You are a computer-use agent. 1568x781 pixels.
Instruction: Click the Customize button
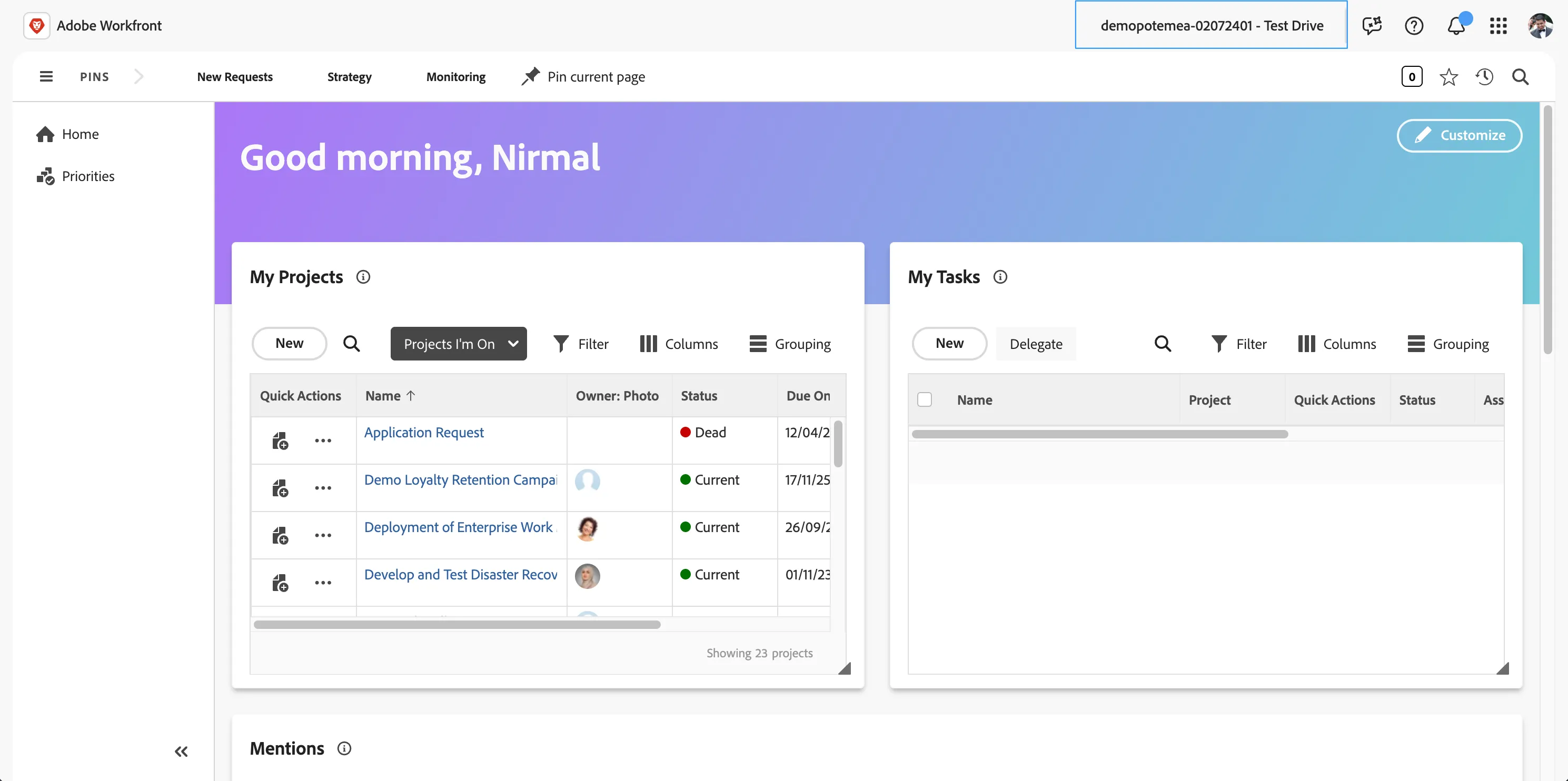click(1459, 135)
